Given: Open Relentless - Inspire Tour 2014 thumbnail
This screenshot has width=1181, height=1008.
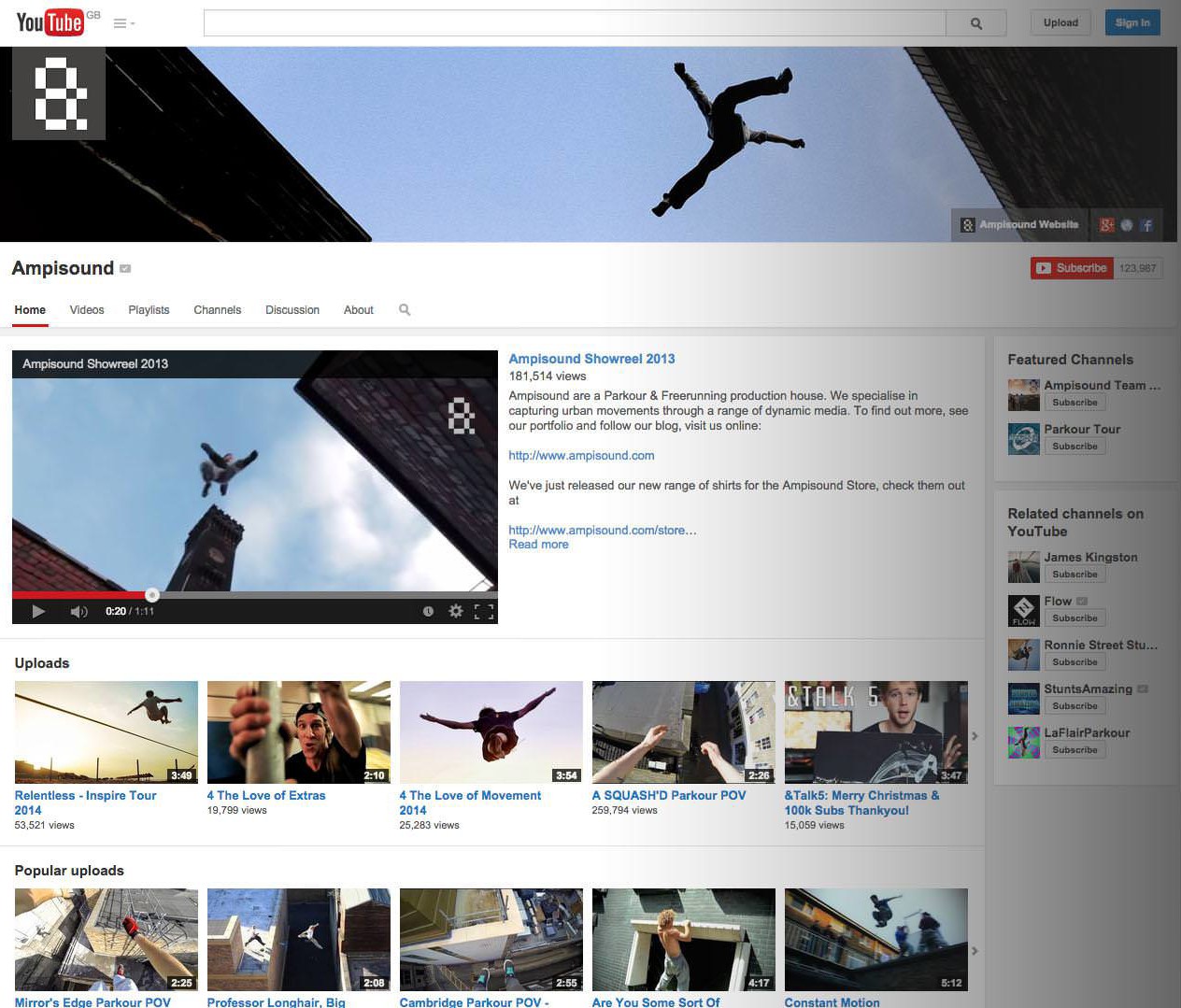Looking at the screenshot, I should pyautogui.click(x=107, y=732).
